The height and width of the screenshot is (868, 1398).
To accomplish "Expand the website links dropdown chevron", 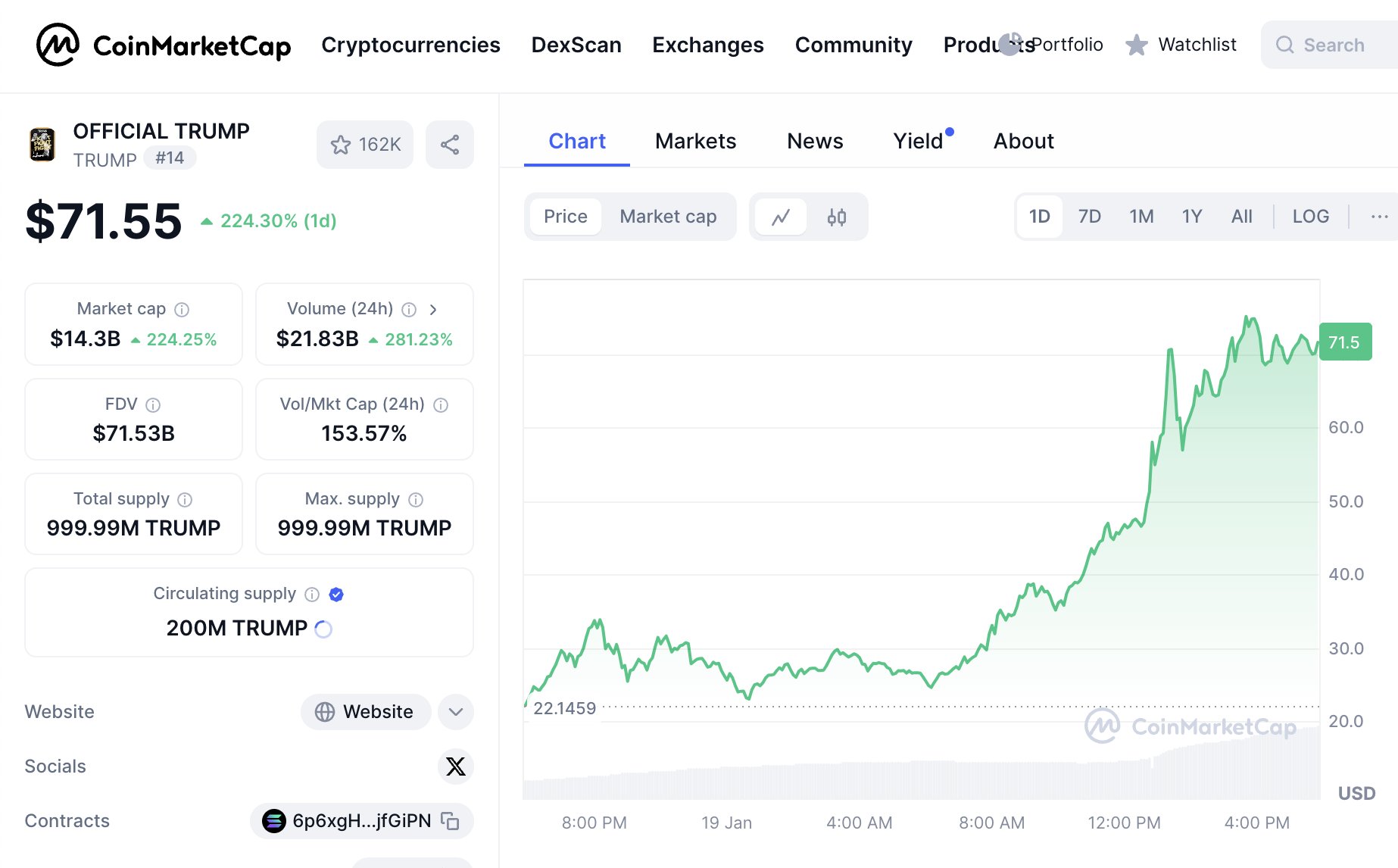I will click(455, 712).
